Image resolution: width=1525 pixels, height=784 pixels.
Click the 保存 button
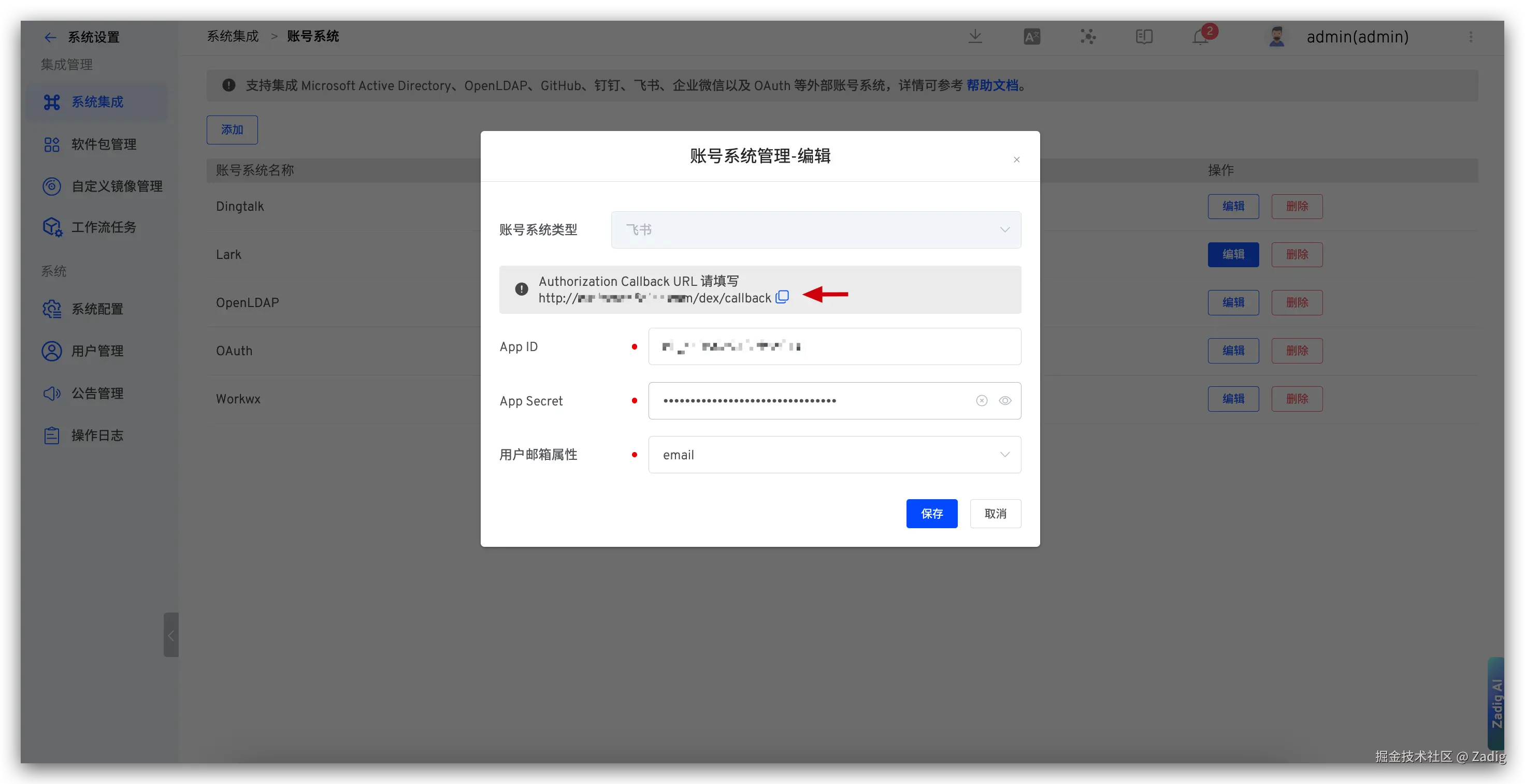point(931,514)
